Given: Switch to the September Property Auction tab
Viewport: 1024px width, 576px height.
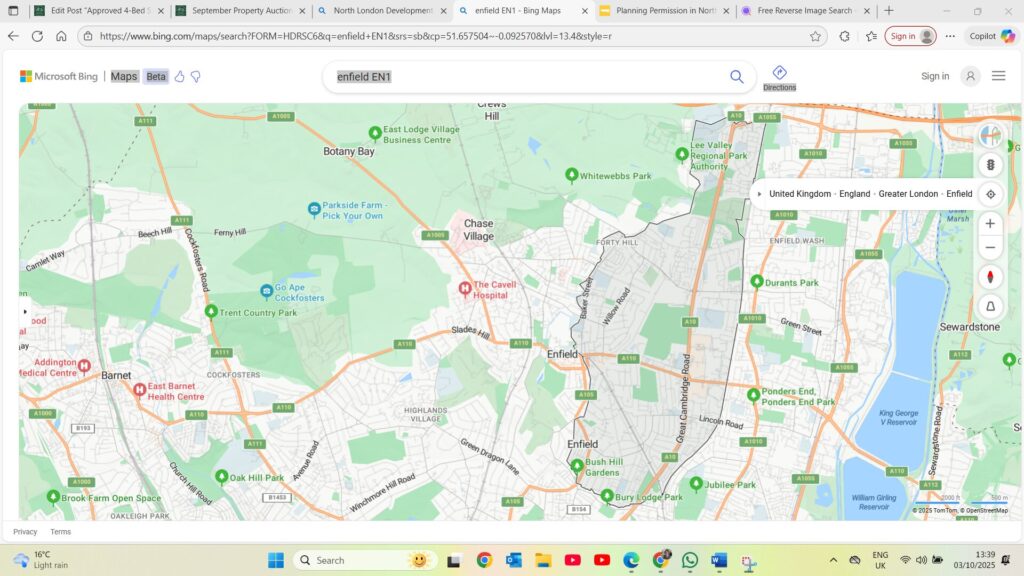Looking at the screenshot, I should coord(240,11).
